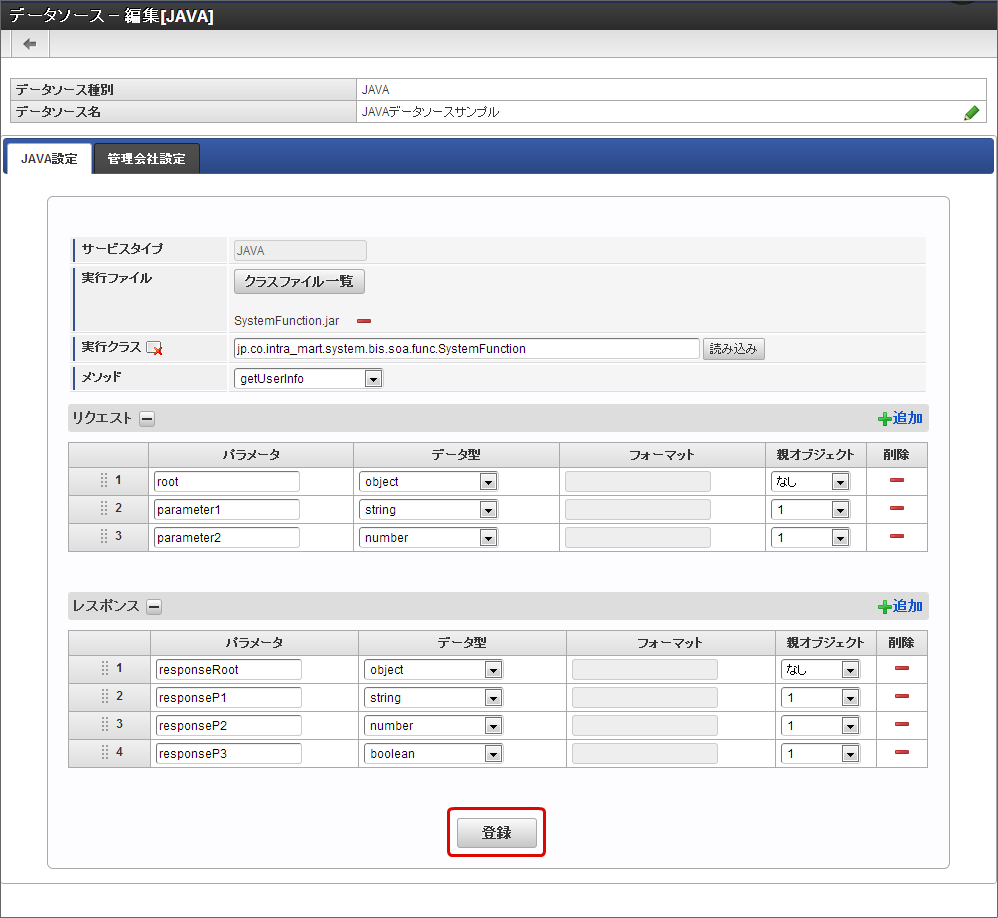Click the クラスファイル一覧 button
The width and height of the screenshot is (998, 918).
299,282
